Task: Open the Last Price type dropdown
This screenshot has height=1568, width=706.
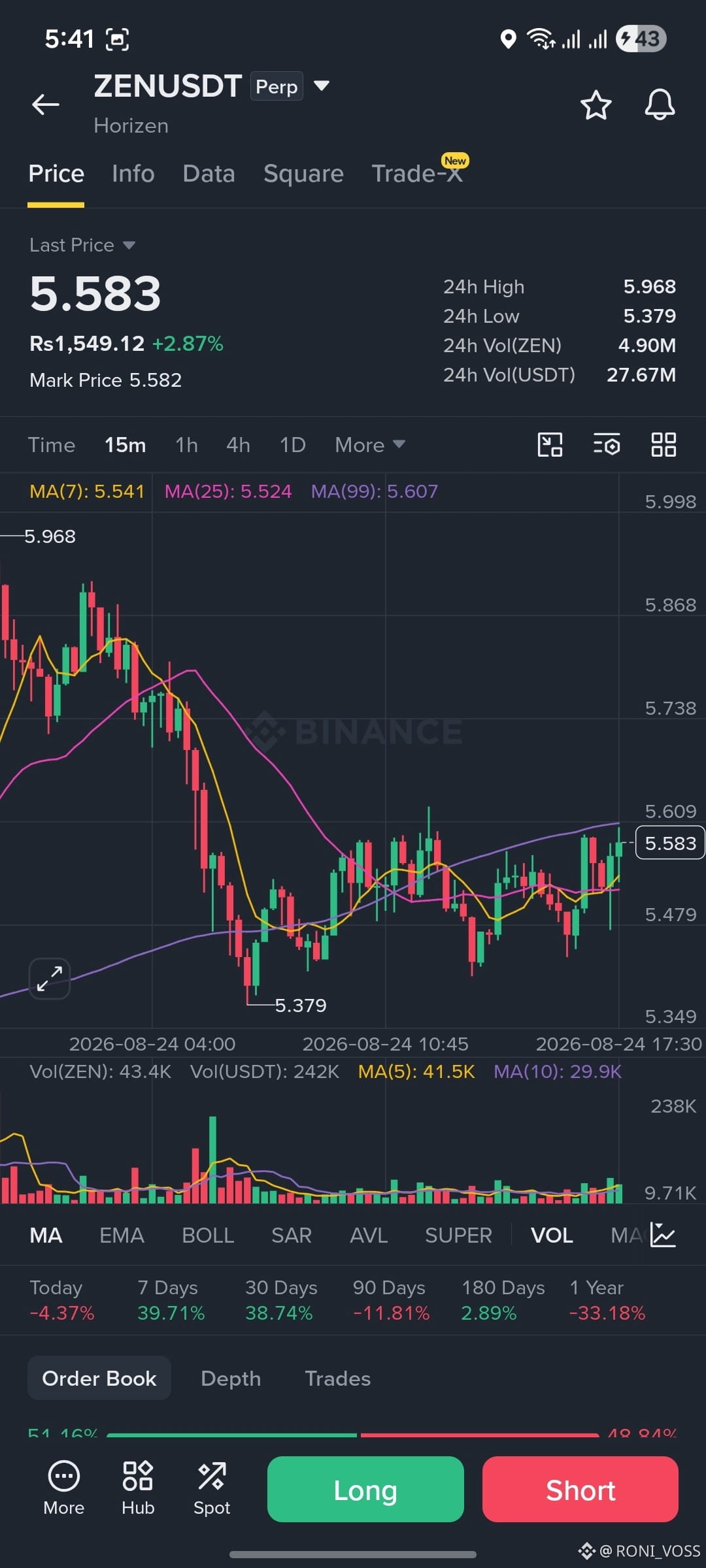Action: click(x=82, y=245)
